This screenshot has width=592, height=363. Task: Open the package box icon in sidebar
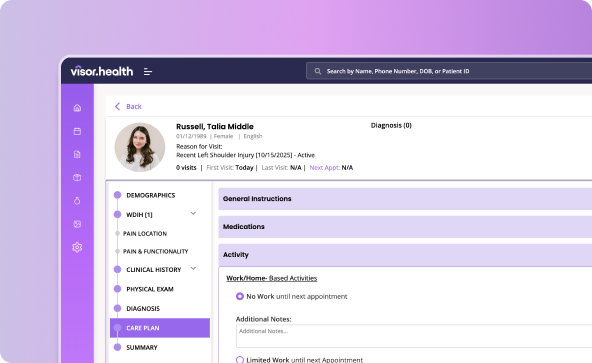77,178
